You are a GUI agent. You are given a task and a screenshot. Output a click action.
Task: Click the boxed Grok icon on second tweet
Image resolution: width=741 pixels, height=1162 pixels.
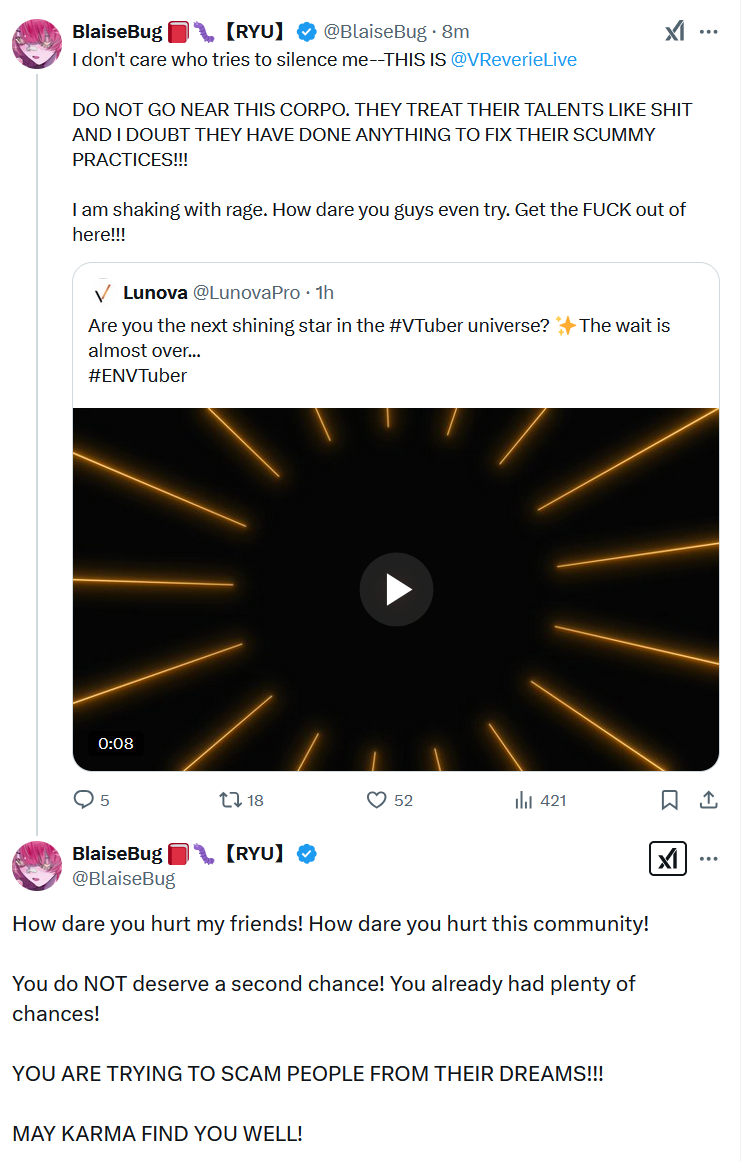(668, 858)
